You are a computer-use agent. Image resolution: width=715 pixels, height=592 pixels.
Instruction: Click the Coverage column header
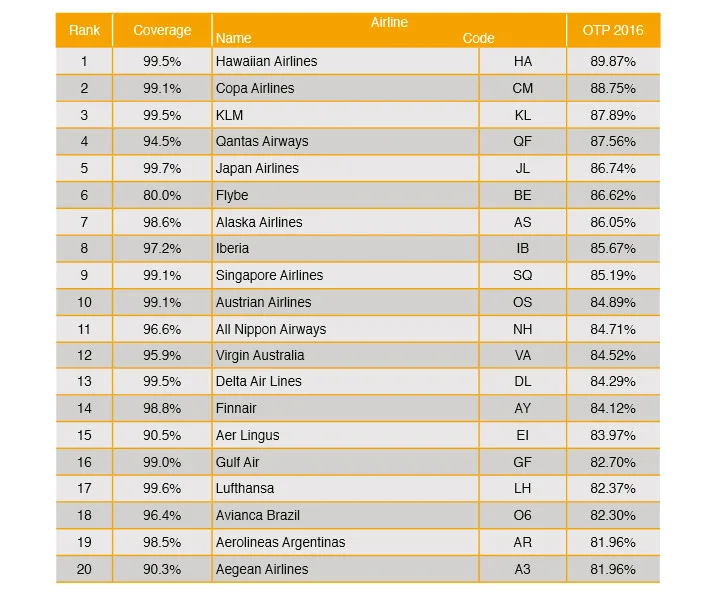point(162,30)
